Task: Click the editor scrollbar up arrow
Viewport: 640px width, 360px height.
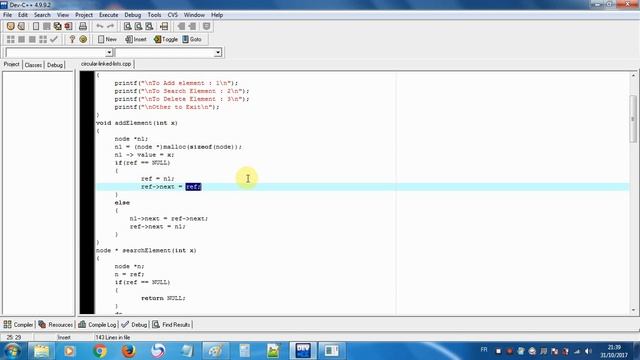Action: [x=633, y=76]
